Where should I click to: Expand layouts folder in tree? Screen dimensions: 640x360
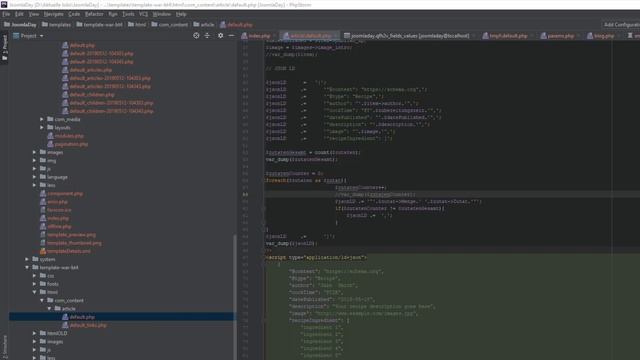coord(42,128)
